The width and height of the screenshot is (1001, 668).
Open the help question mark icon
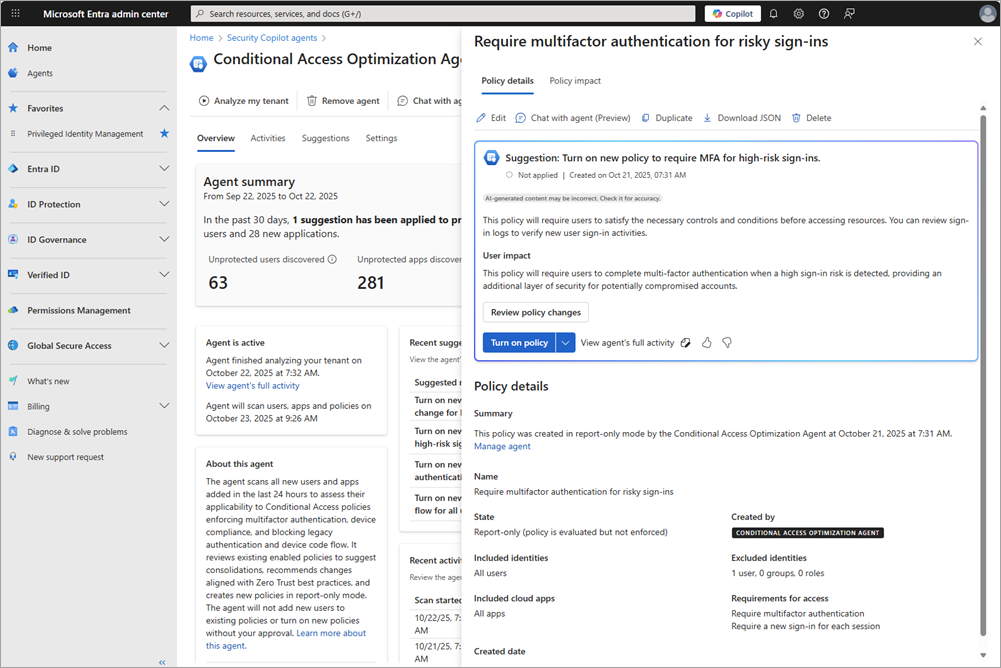pyautogui.click(x=823, y=13)
